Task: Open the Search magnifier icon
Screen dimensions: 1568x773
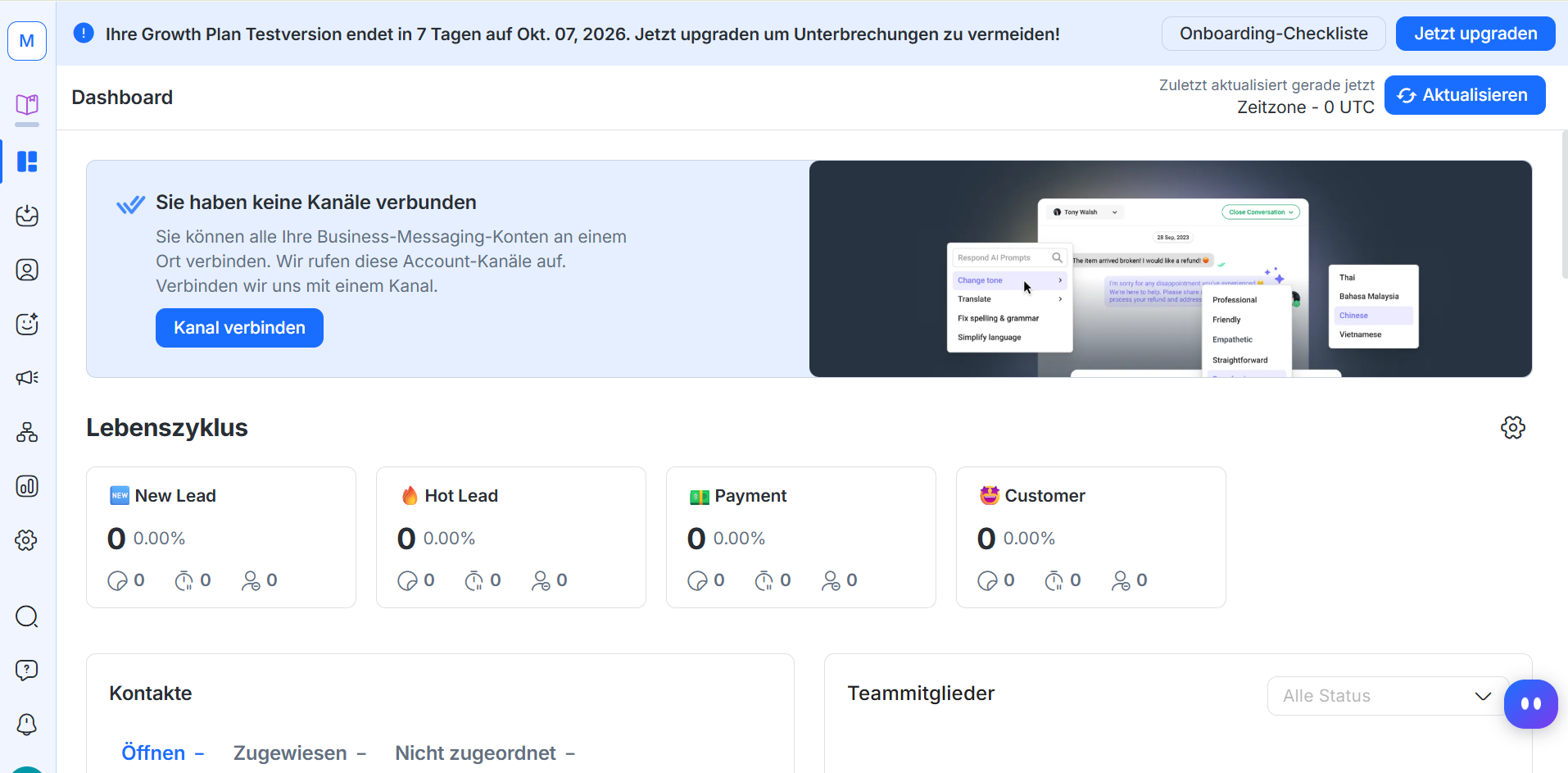Action: tap(27, 616)
